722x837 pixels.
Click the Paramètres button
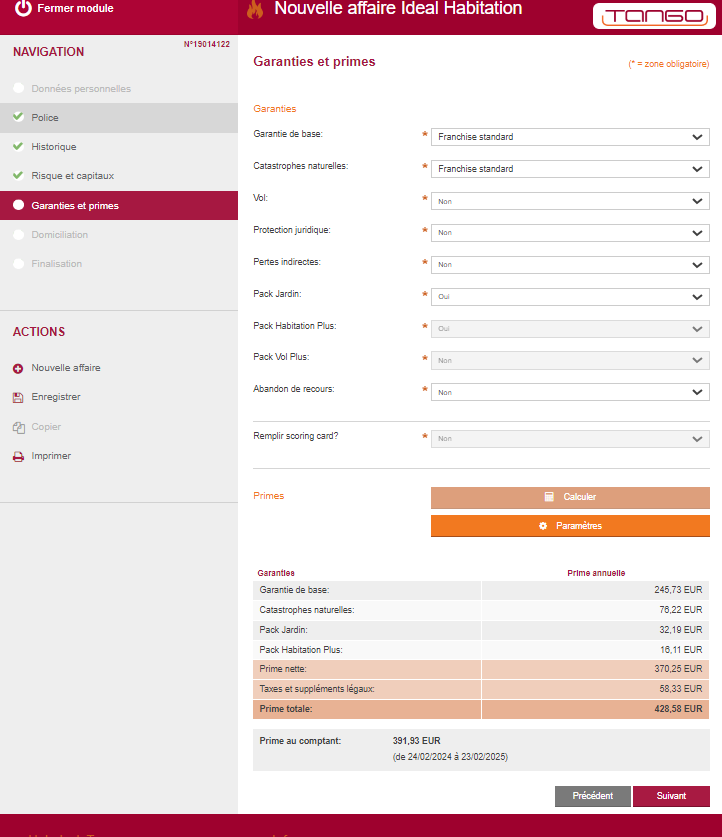(570, 526)
